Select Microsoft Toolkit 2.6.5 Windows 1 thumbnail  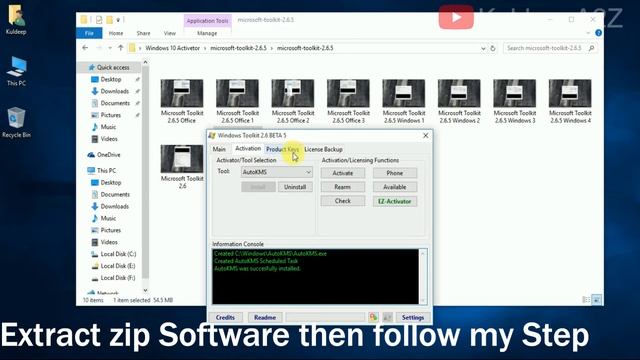tap(404, 101)
